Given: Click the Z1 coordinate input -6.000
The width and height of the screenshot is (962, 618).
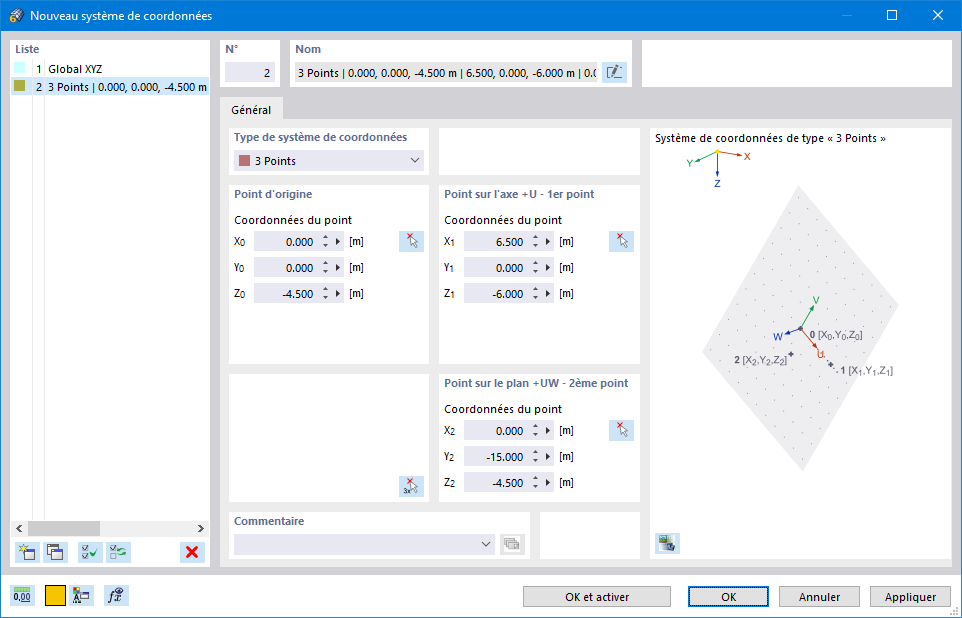Looking at the screenshot, I should tap(497, 293).
